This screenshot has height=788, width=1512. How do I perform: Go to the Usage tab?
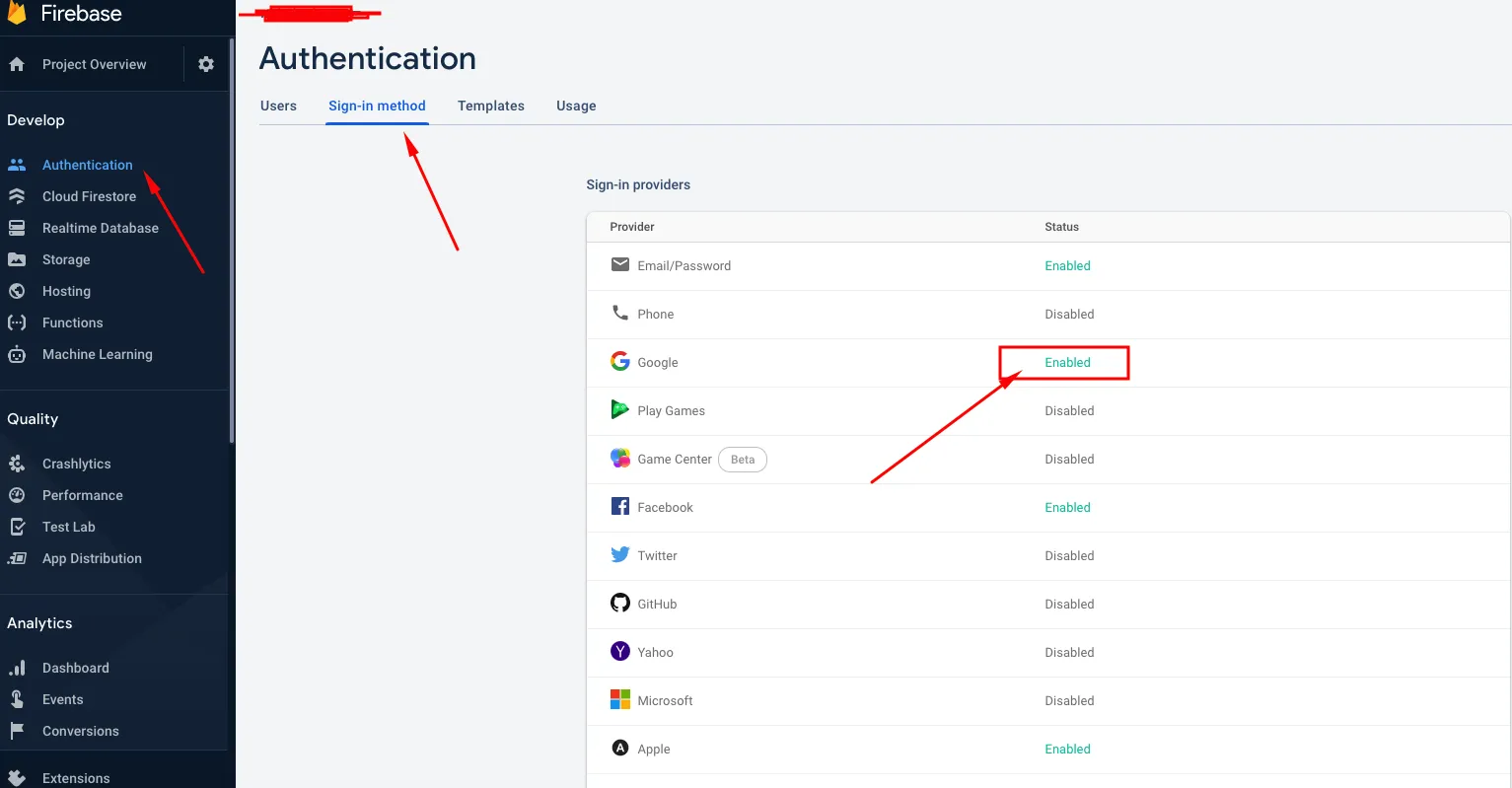[x=576, y=106]
